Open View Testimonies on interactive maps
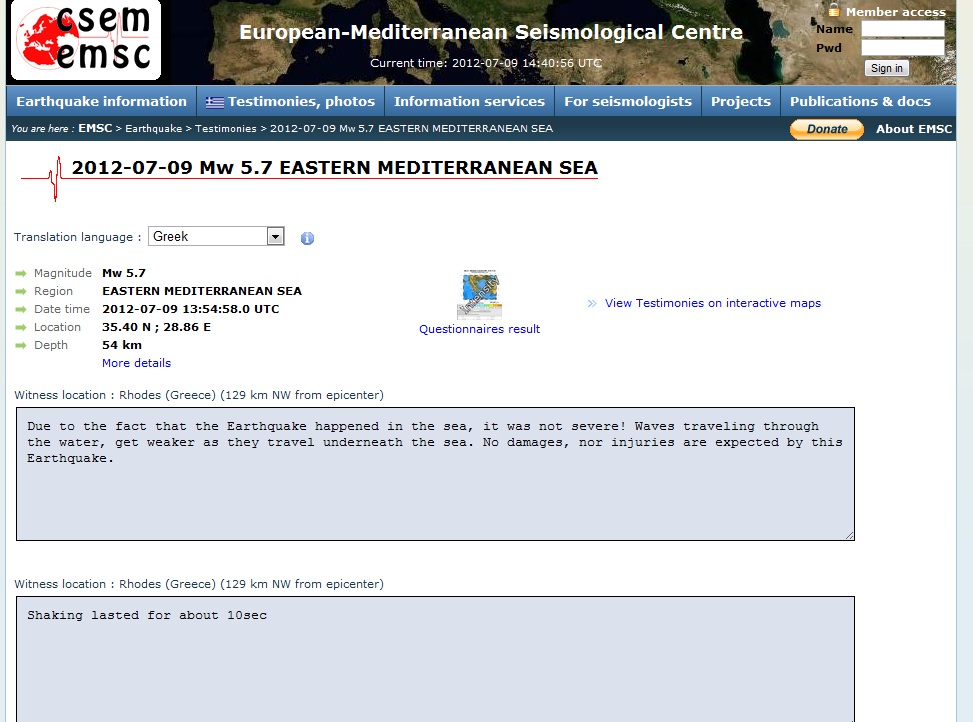The image size is (973, 722). pyautogui.click(x=712, y=303)
